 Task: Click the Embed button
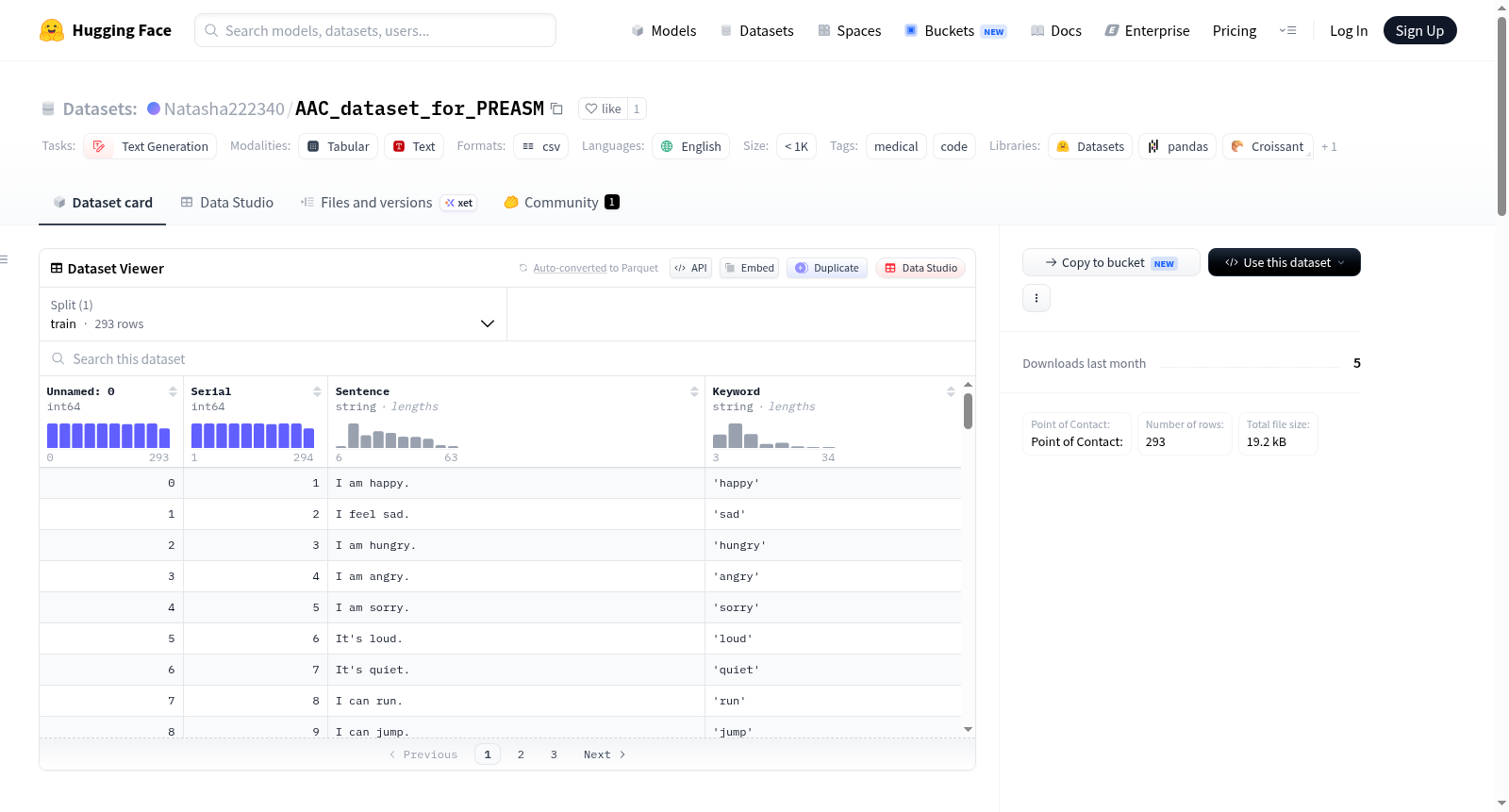pyautogui.click(x=750, y=268)
